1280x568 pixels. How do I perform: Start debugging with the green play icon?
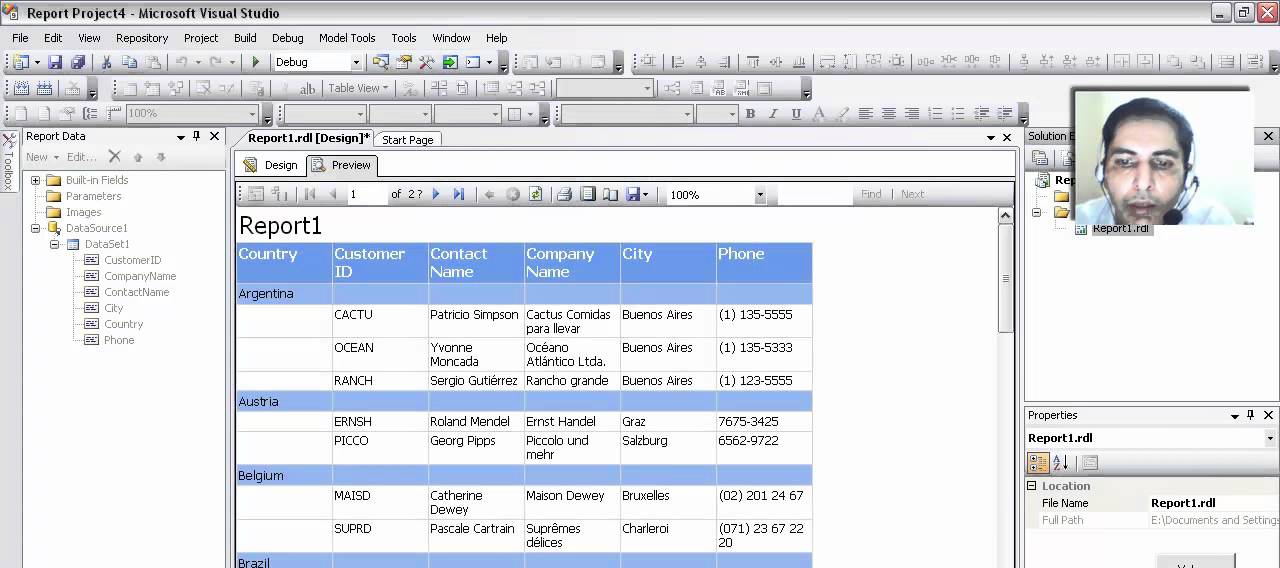[255, 62]
